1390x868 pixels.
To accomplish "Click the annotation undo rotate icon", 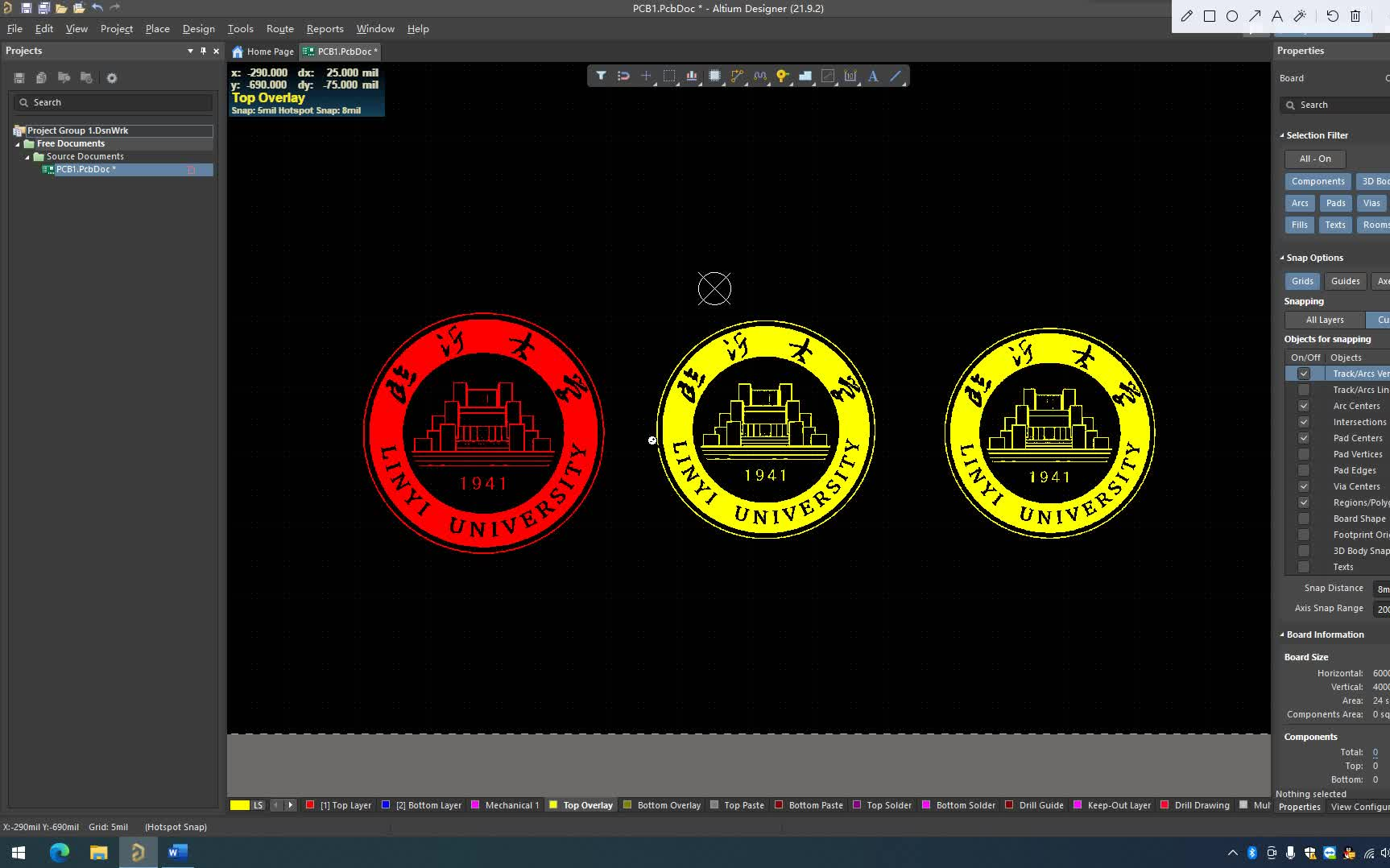I will [x=1332, y=16].
